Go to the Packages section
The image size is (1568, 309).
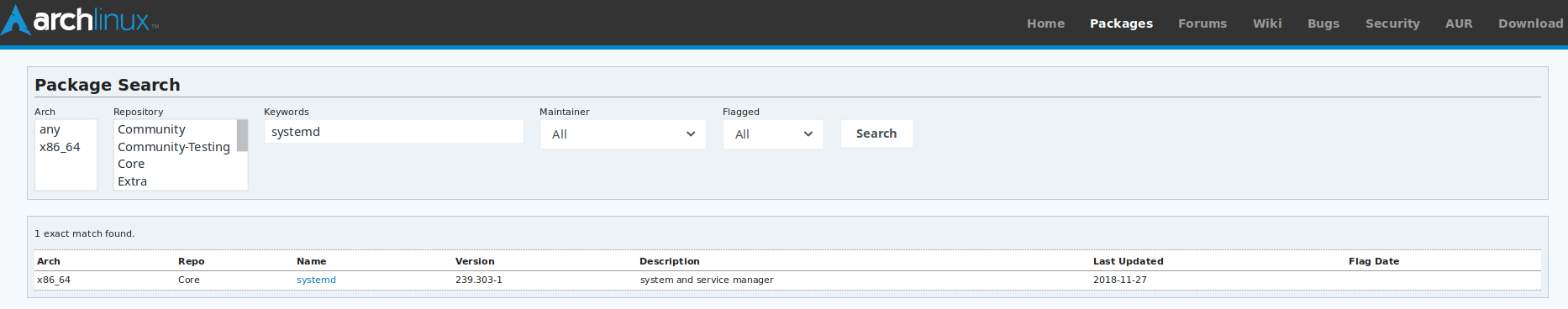[x=1121, y=24]
